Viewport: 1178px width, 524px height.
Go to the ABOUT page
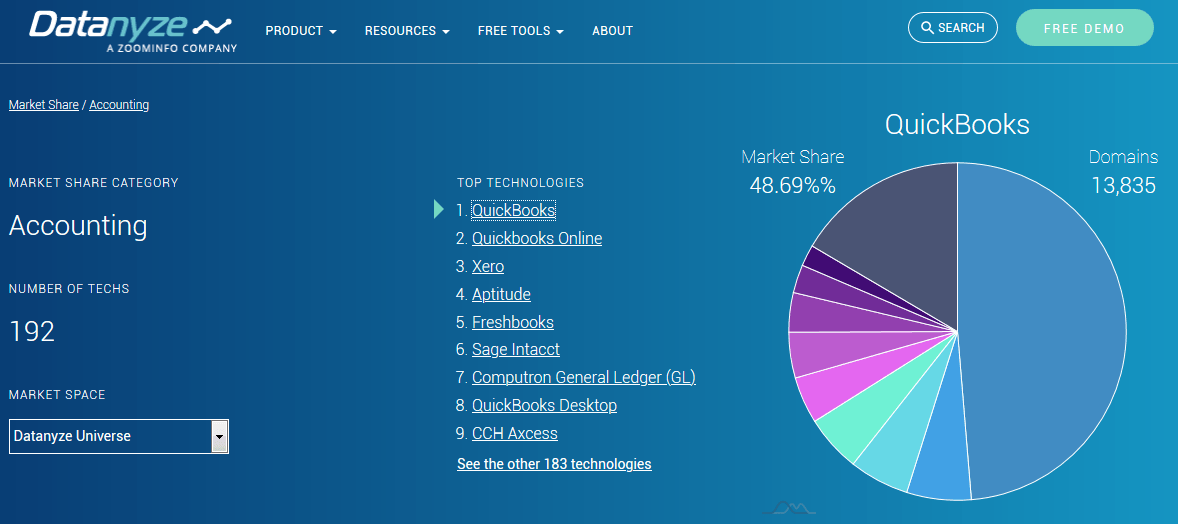tap(612, 31)
